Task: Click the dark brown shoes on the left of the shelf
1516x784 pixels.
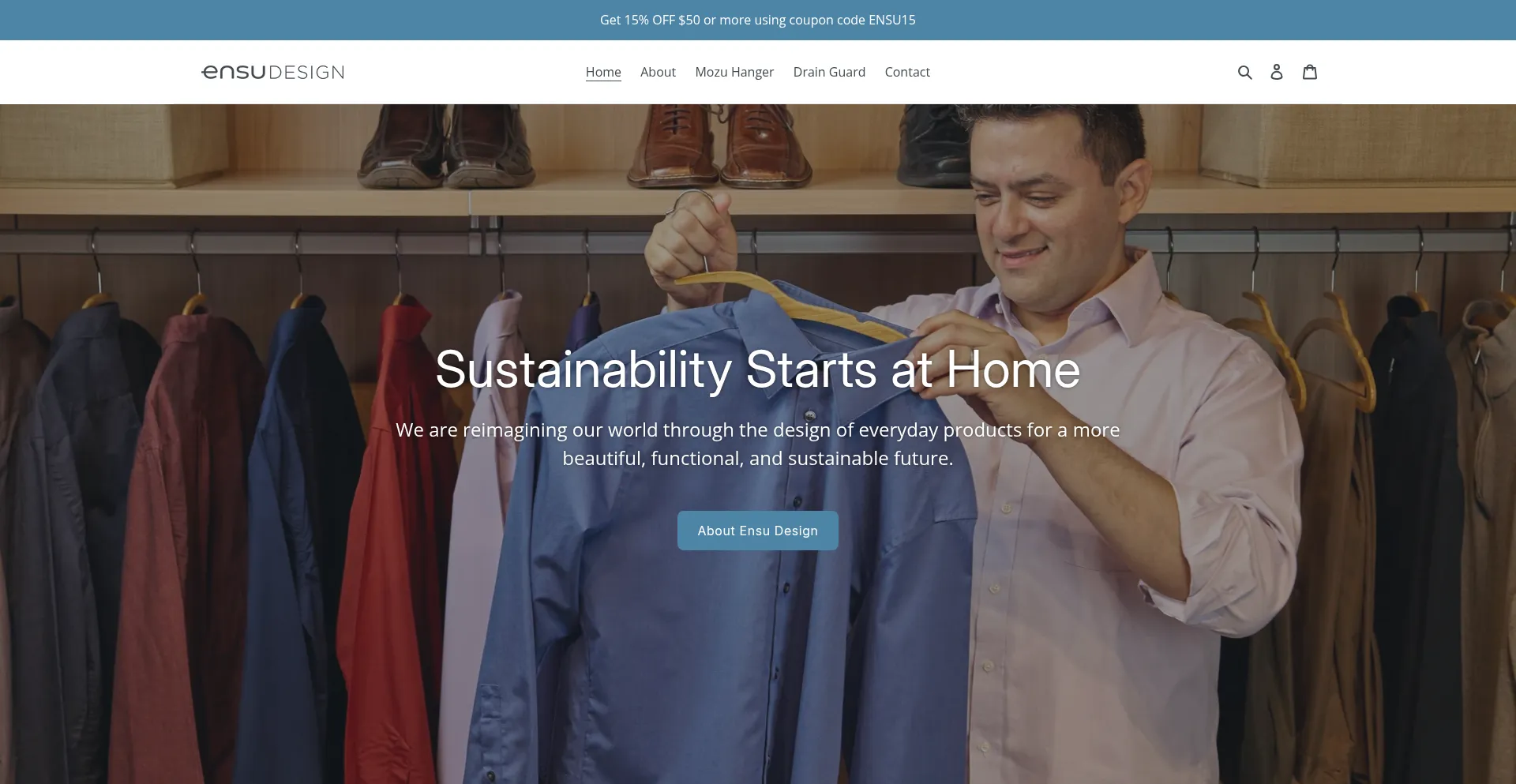Action: tap(446, 146)
